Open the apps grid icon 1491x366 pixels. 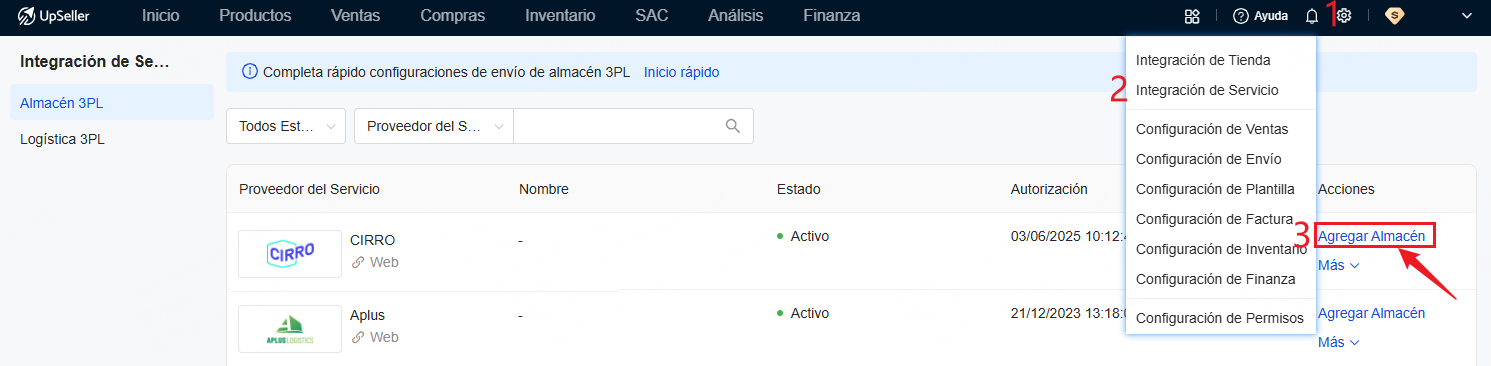(1191, 16)
